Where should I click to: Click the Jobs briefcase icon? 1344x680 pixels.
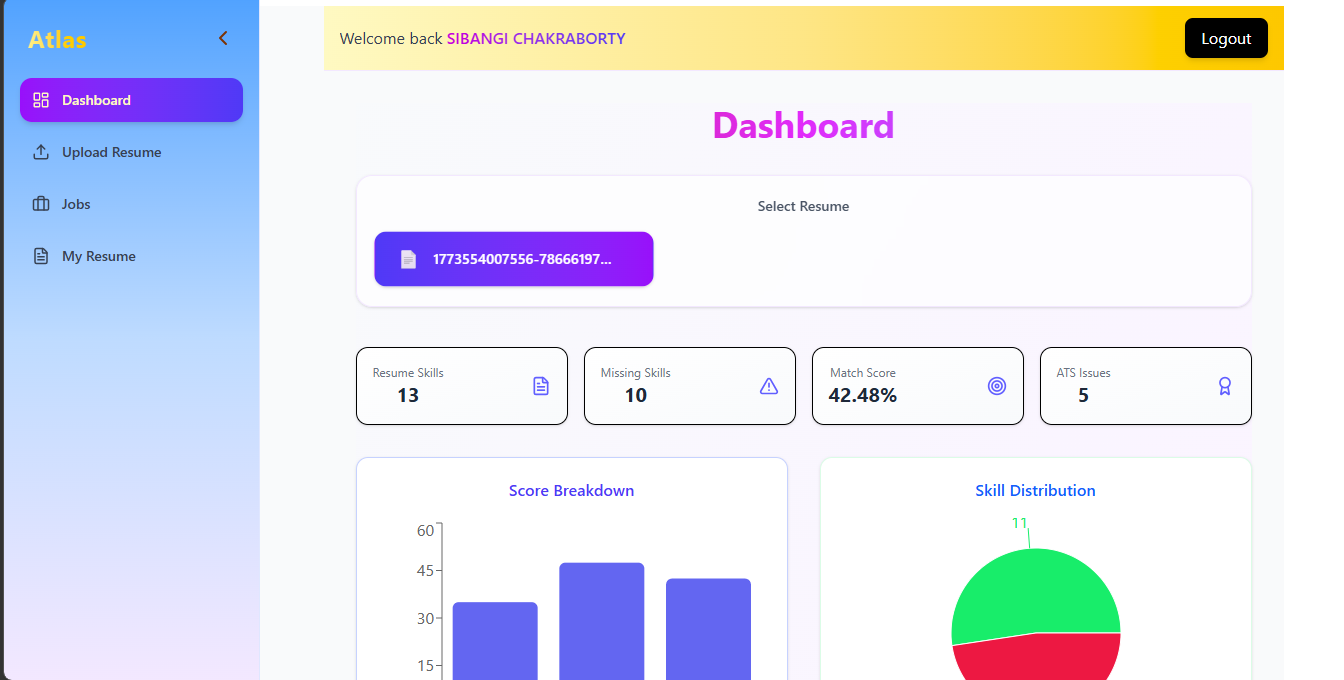pos(41,204)
